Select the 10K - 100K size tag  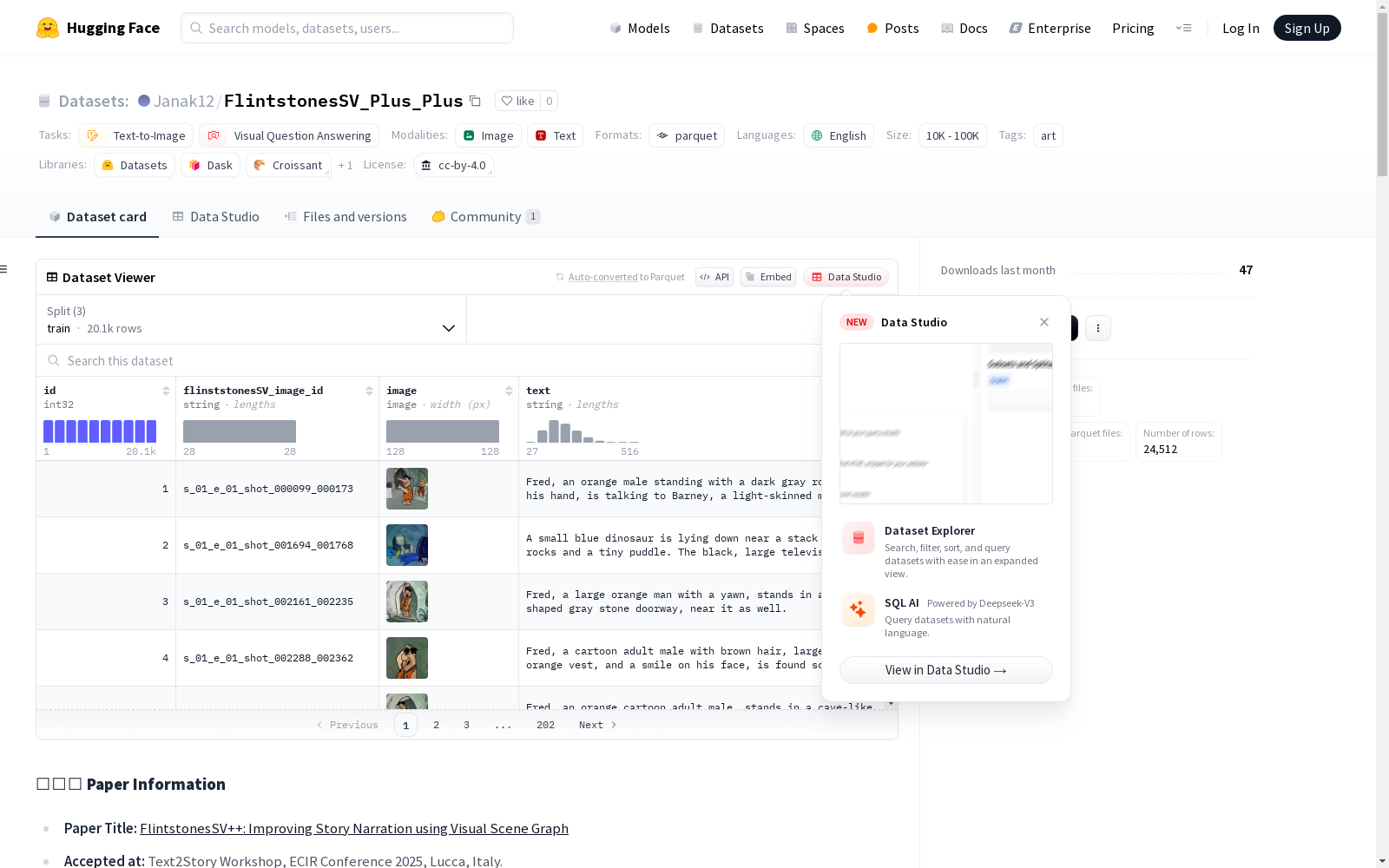click(x=952, y=135)
